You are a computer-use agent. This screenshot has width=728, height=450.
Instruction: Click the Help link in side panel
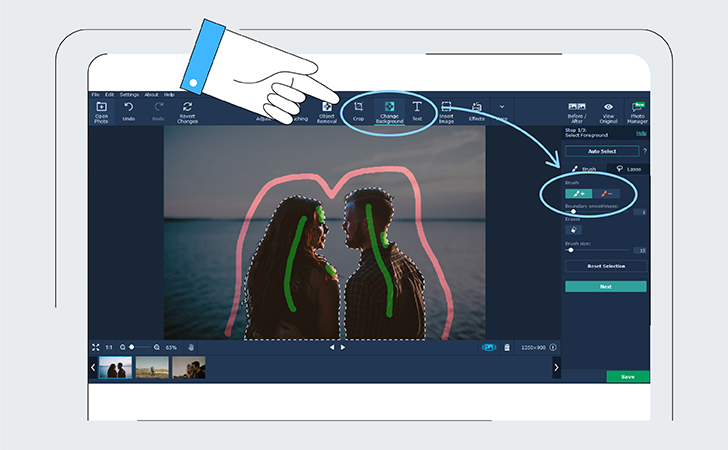click(641, 133)
